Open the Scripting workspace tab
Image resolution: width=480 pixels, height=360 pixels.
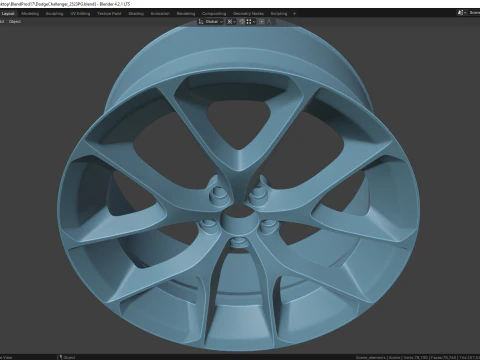[x=279, y=14]
